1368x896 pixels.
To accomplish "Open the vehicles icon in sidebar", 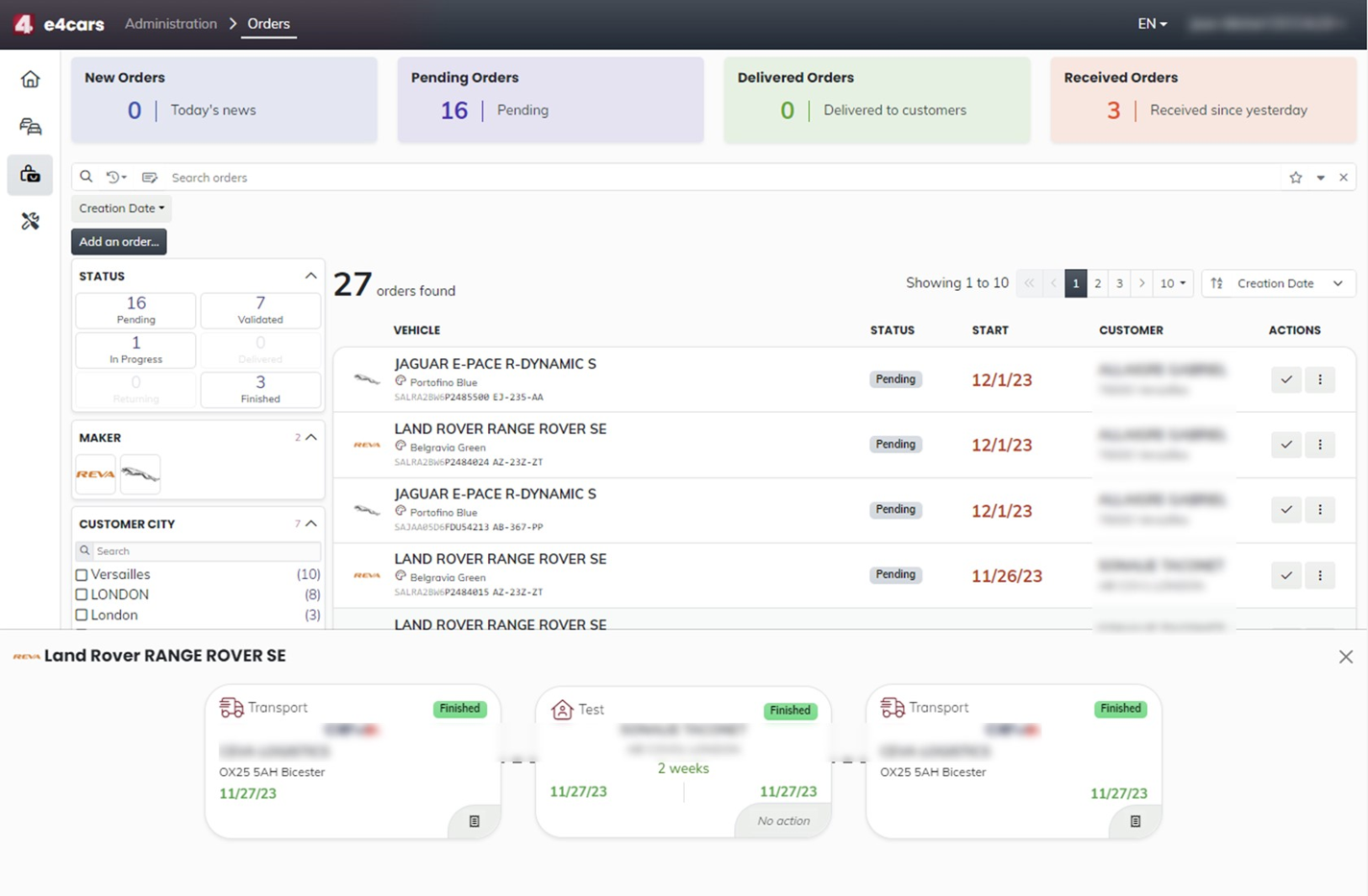I will pyautogui.click(x=30, y=127).
